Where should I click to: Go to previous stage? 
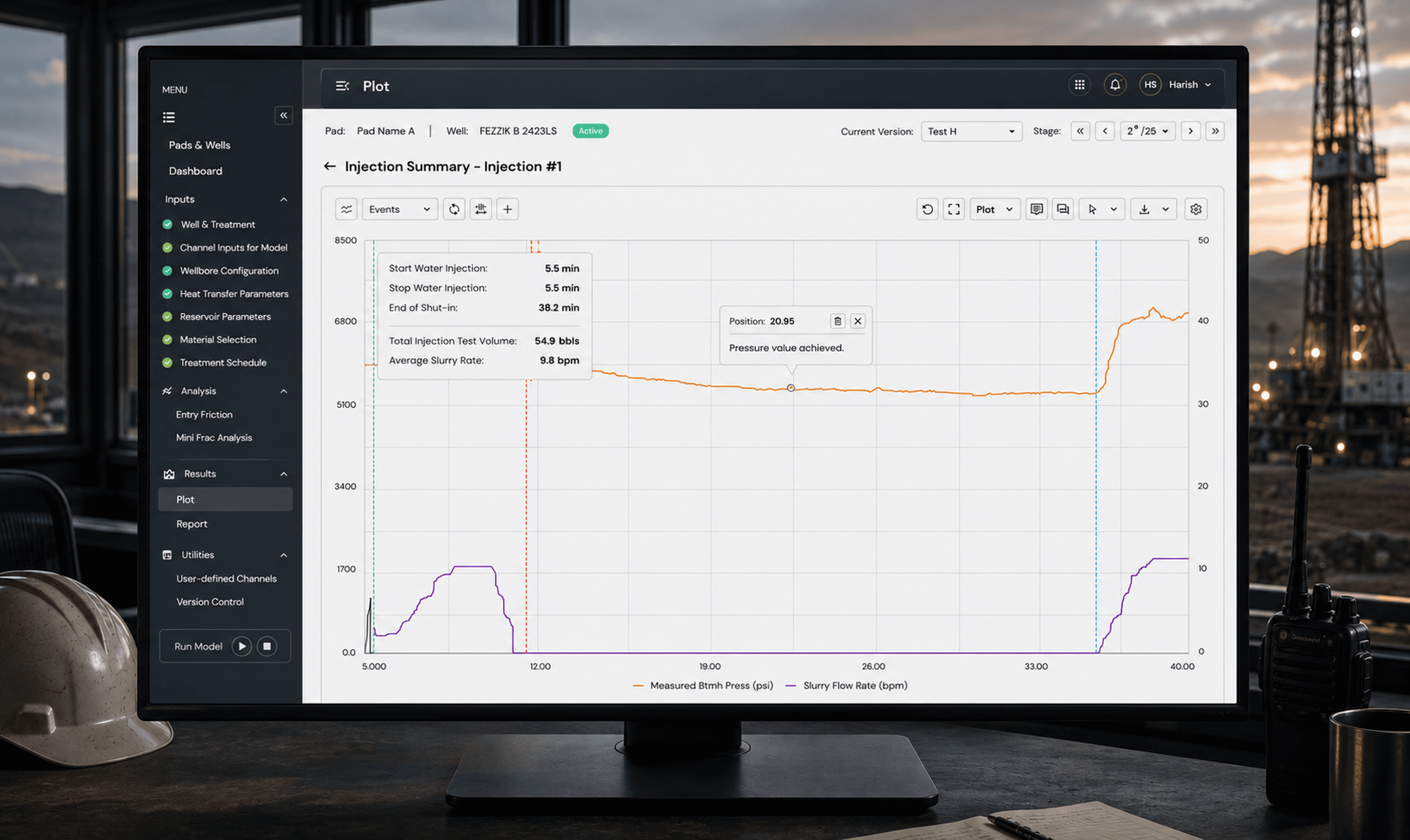(x=1105, y=131)
